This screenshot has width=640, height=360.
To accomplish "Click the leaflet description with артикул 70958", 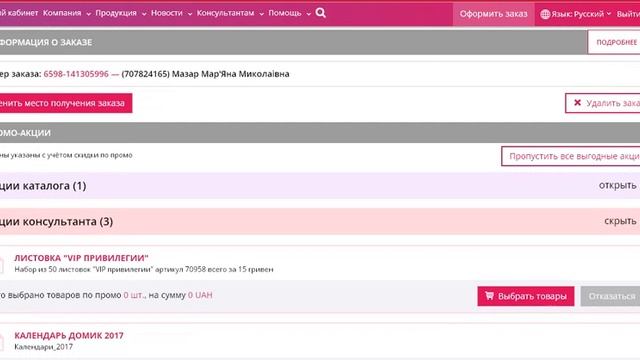I will [144, 269].
